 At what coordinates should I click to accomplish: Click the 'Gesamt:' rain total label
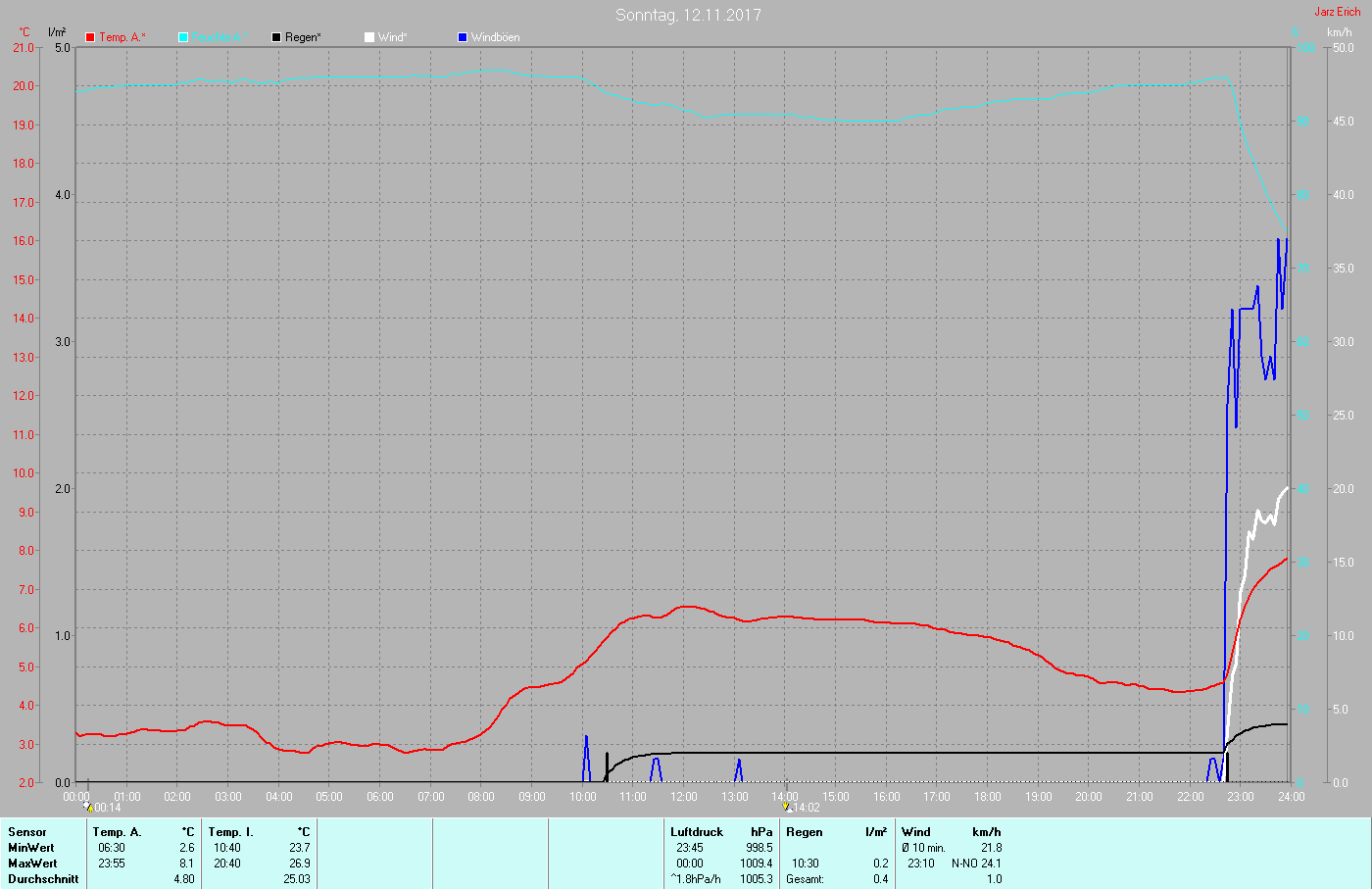click(805, 879)
